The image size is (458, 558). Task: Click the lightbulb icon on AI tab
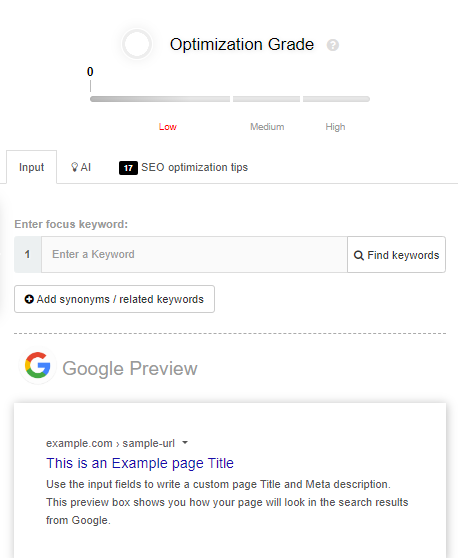pos(74,167)
